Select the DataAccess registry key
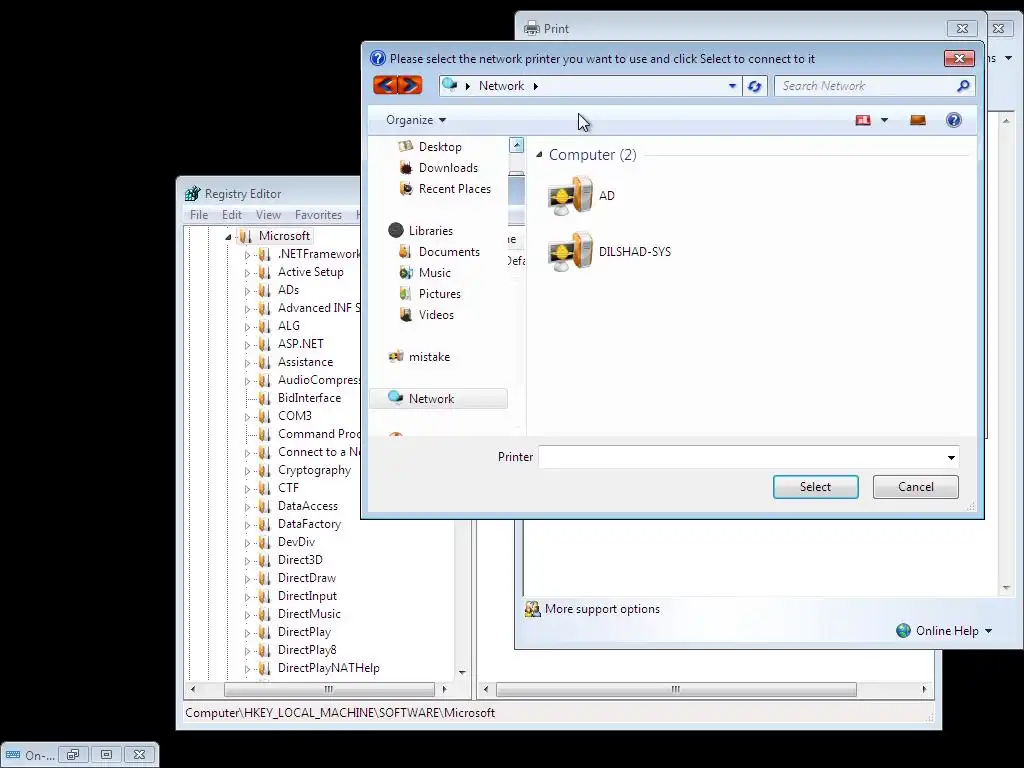The height and width of the screenshot is (768, 1024). [x=308, y=505]
